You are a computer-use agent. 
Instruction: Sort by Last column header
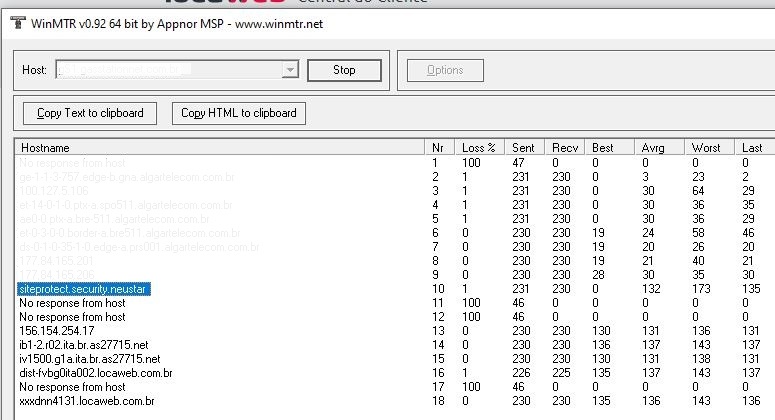tap(754, 148)
